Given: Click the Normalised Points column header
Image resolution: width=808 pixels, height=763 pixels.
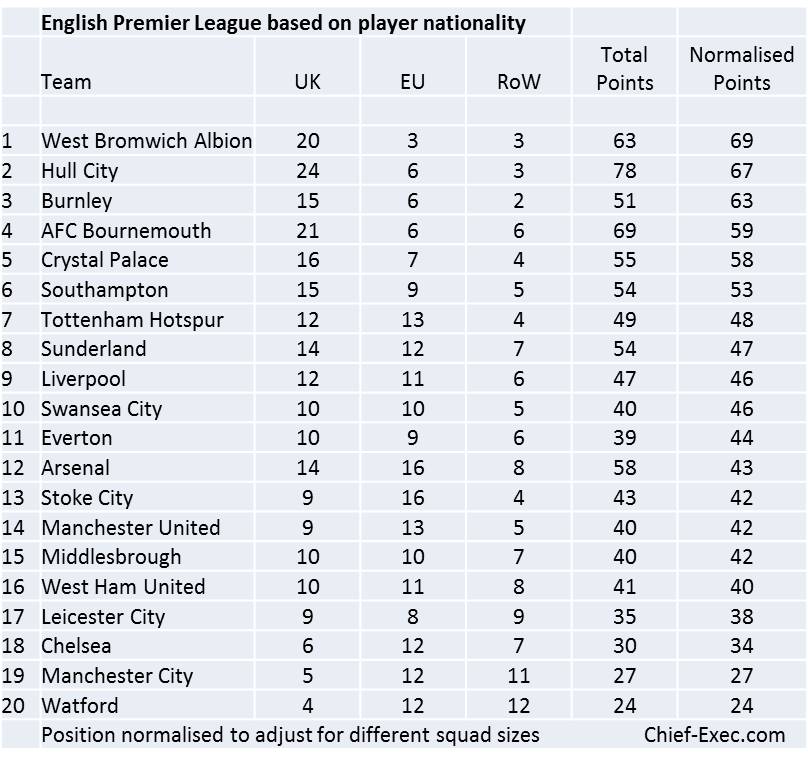Looking at the screenshot, I should (741, 68).
